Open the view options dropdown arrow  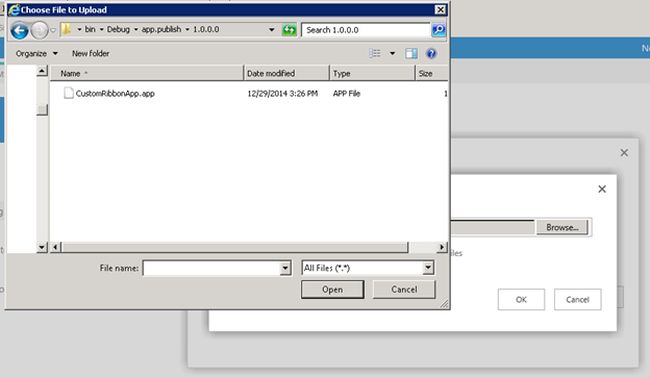coord(392,53)
